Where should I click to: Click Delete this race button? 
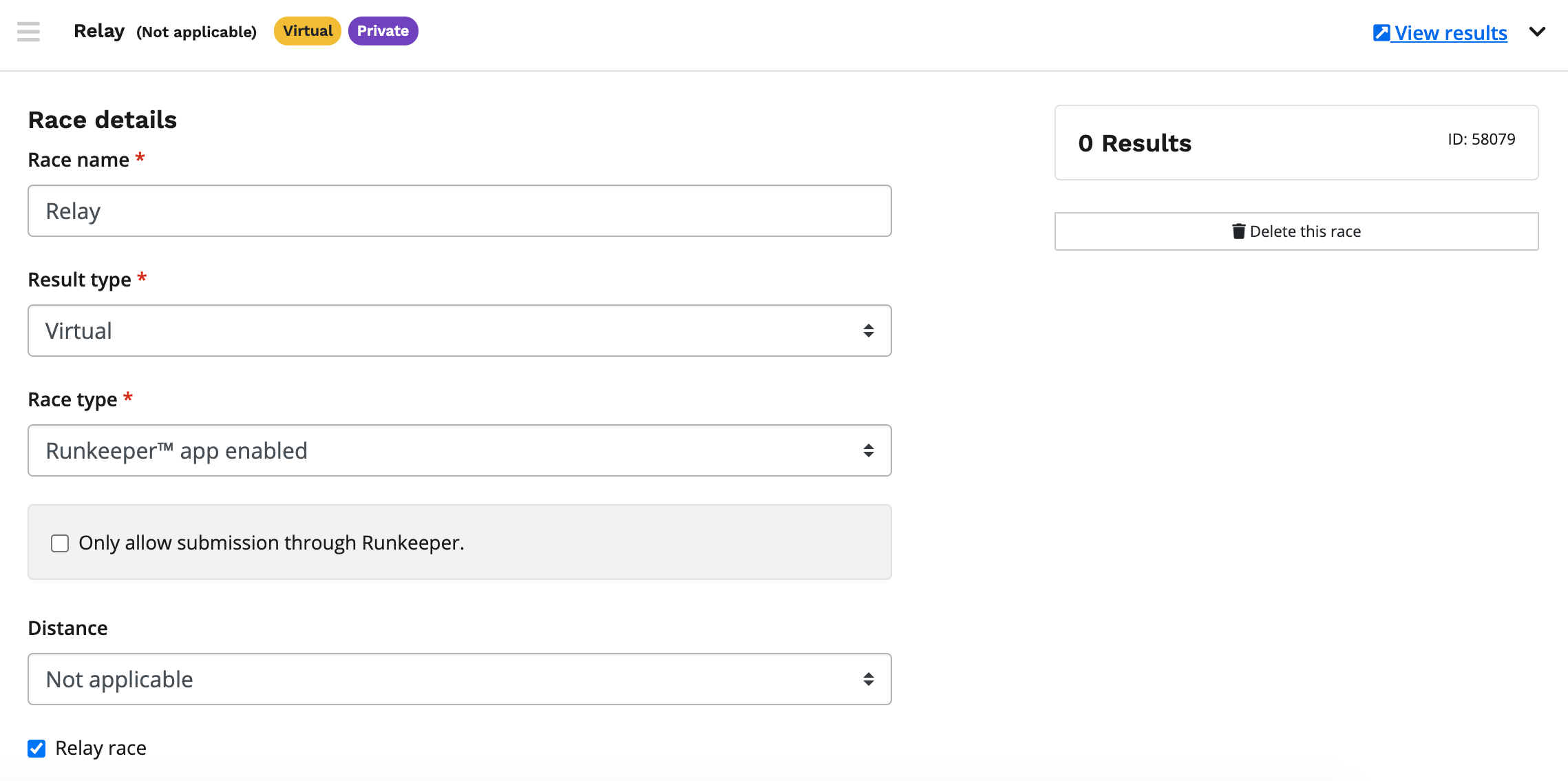(x=1296, y=231)
